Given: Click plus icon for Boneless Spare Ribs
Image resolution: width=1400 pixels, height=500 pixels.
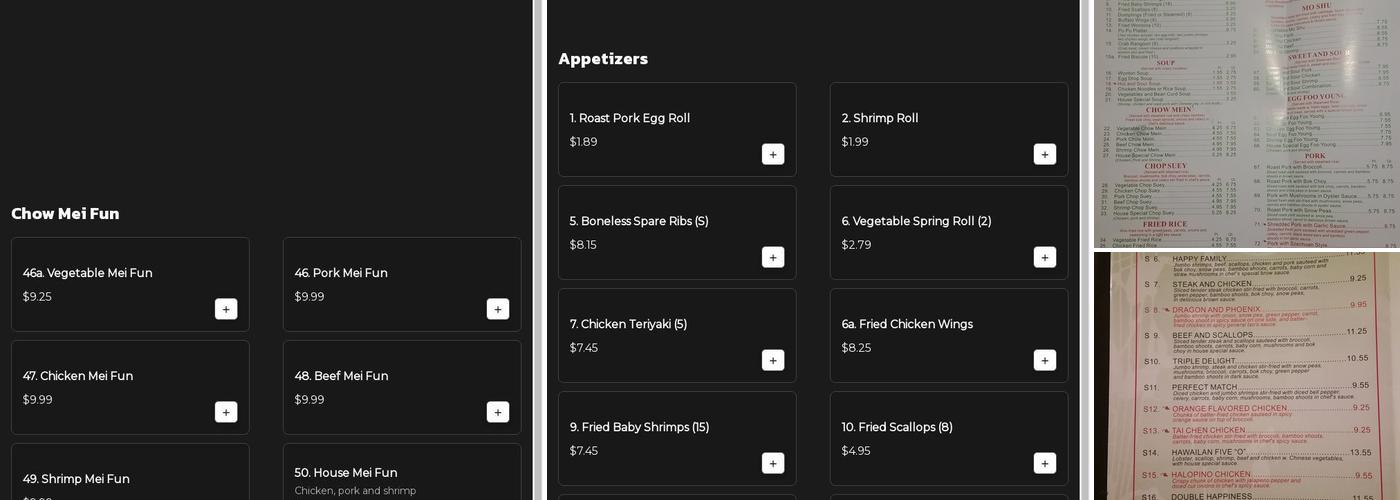Looking at the screenshot, I should tap(773, 257).
